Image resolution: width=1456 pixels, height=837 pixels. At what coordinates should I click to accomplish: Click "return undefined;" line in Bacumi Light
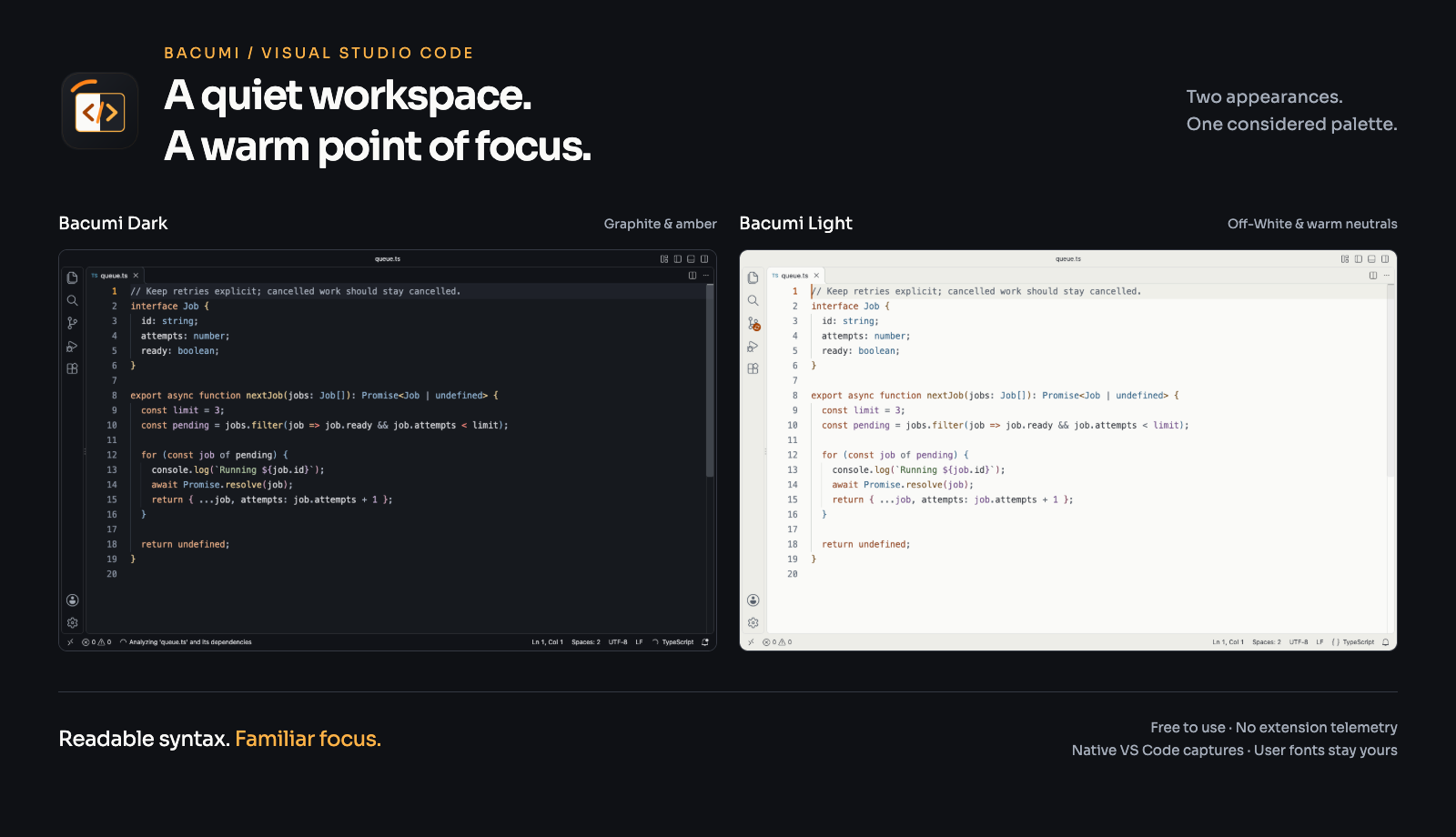(865, 545)
